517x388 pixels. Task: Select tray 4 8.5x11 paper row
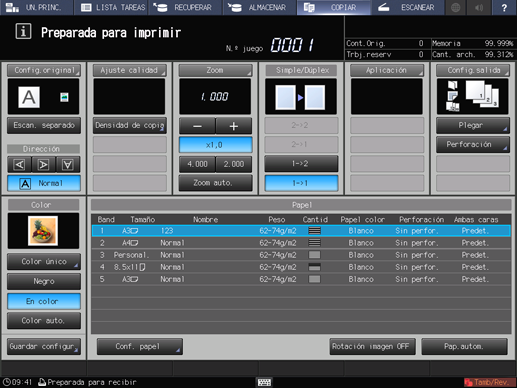click(301, 267)
